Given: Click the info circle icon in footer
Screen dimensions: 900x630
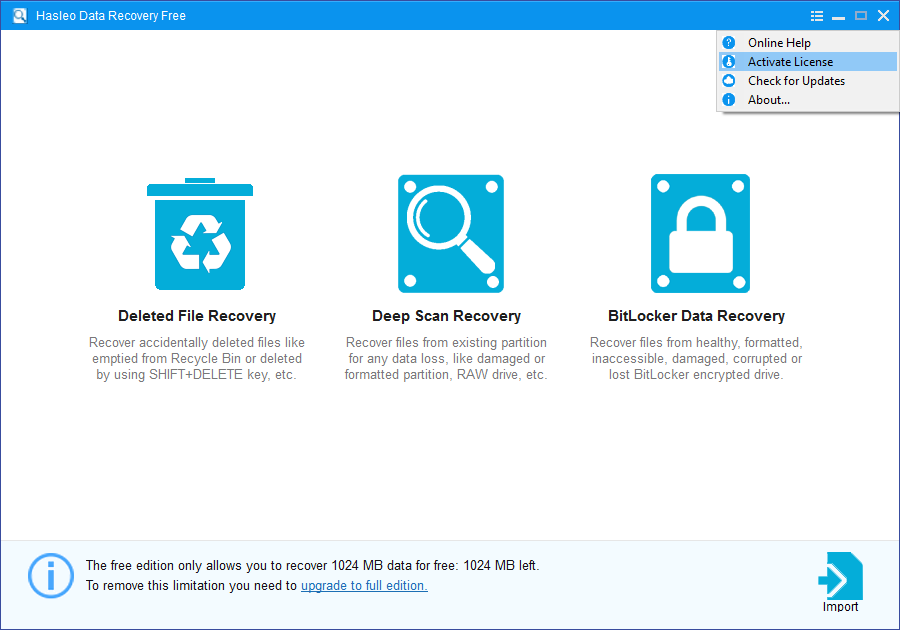Looking at the screenshot, I should pos(51,575).
